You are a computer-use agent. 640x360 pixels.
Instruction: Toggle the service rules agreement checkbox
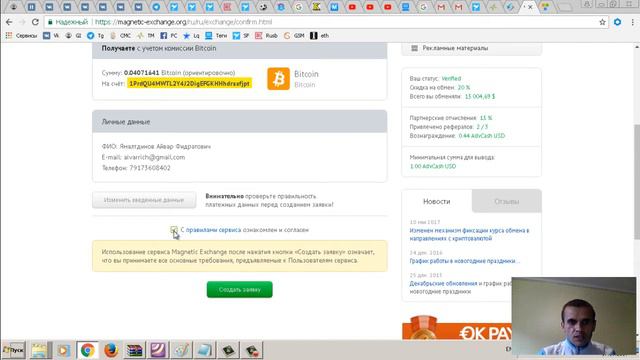(174, 230)
